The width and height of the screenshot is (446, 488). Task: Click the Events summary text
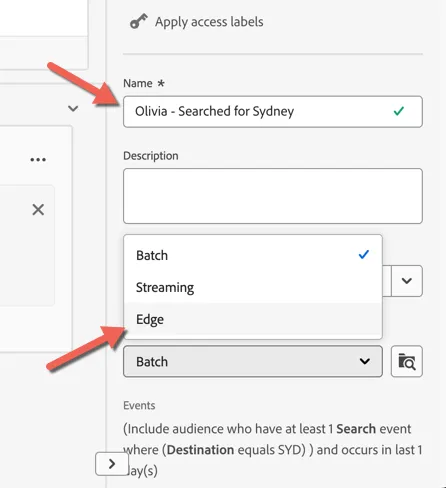tap(273, 449)
